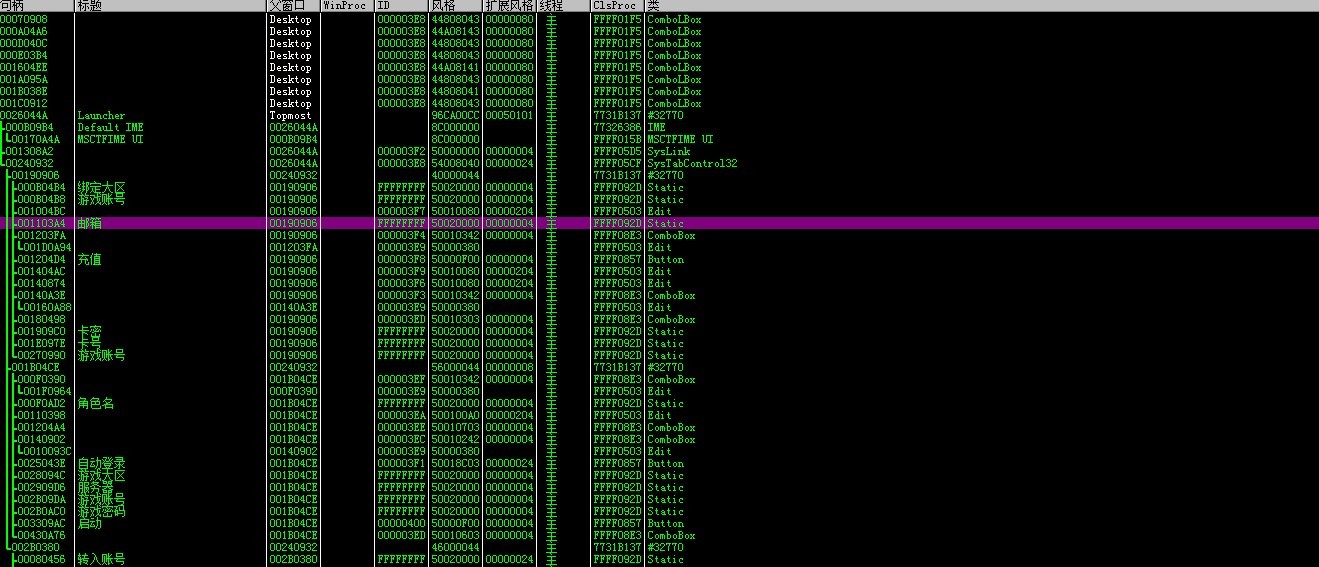
Task: Select the 卡密 title entry
Action: click(89, 332)
